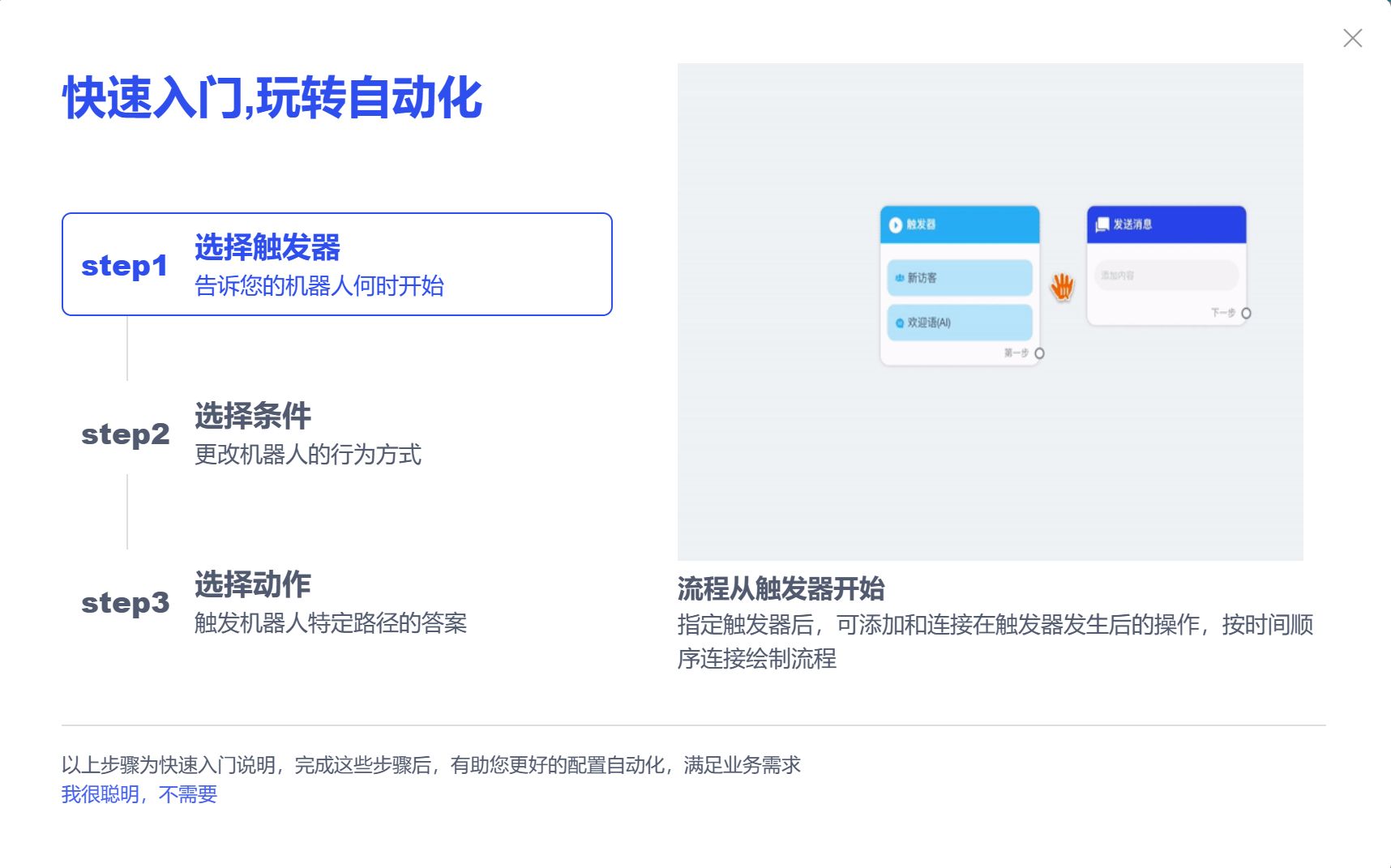
Task: Click the 流程从触发器开始 caption title
Action: (781, 588)
